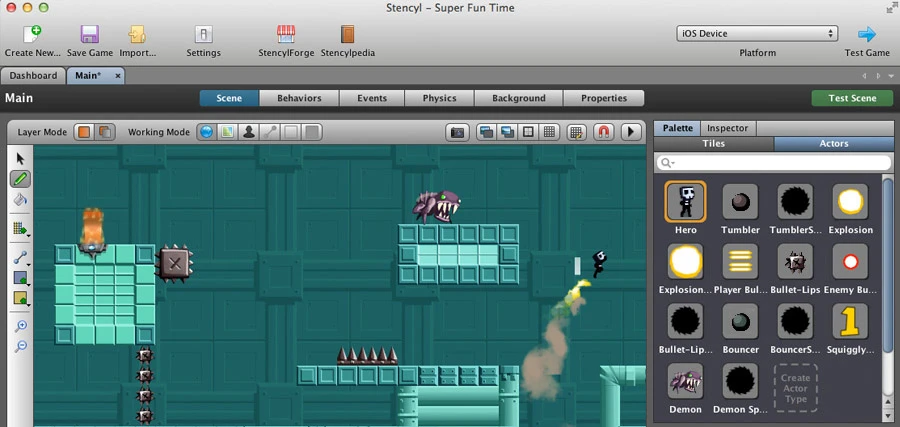Click the zoom in magnifier
900x427 pixels.
pos(21,326)
